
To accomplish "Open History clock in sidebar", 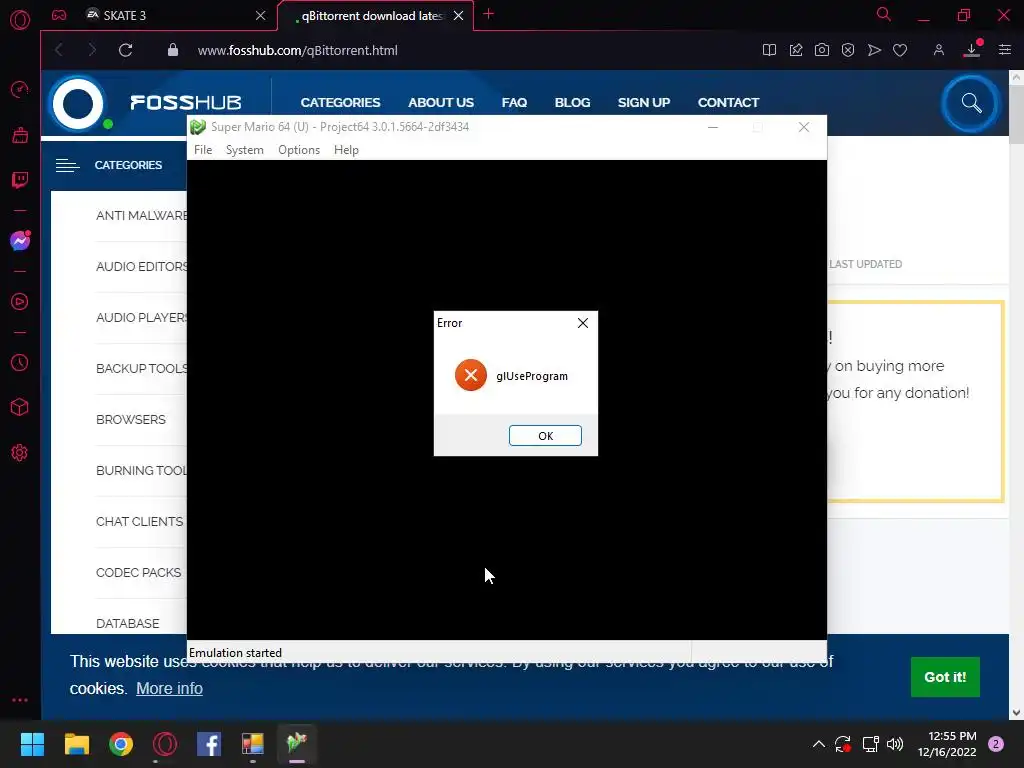I will (x=20, y=362).
